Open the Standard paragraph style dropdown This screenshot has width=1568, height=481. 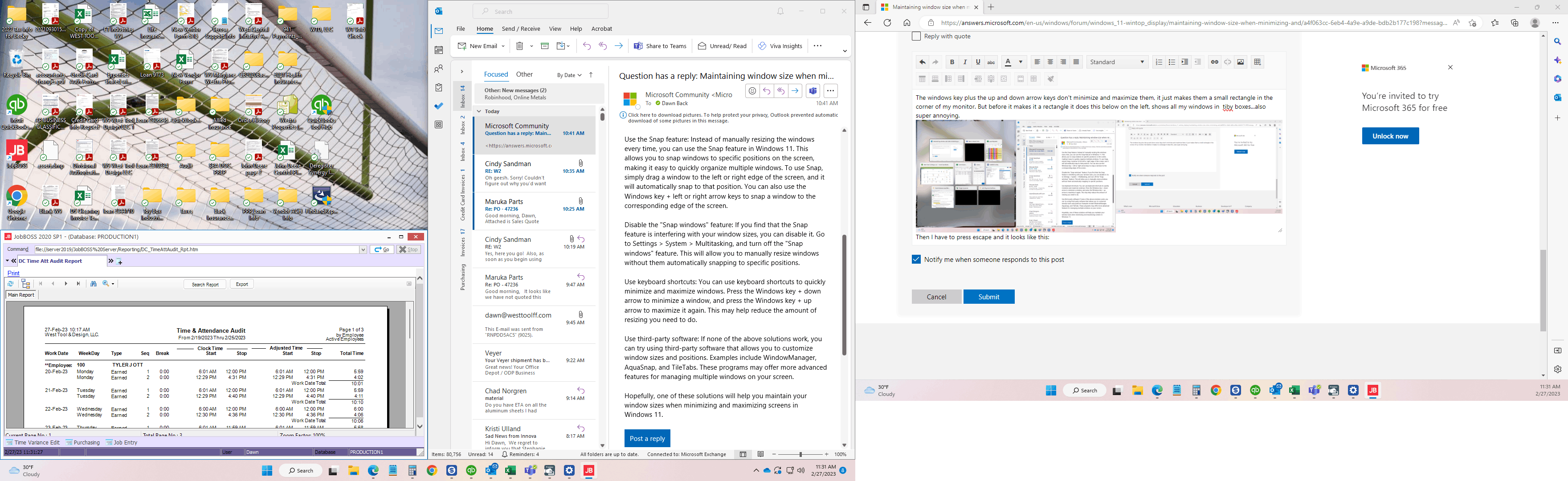coord(1118,61)
